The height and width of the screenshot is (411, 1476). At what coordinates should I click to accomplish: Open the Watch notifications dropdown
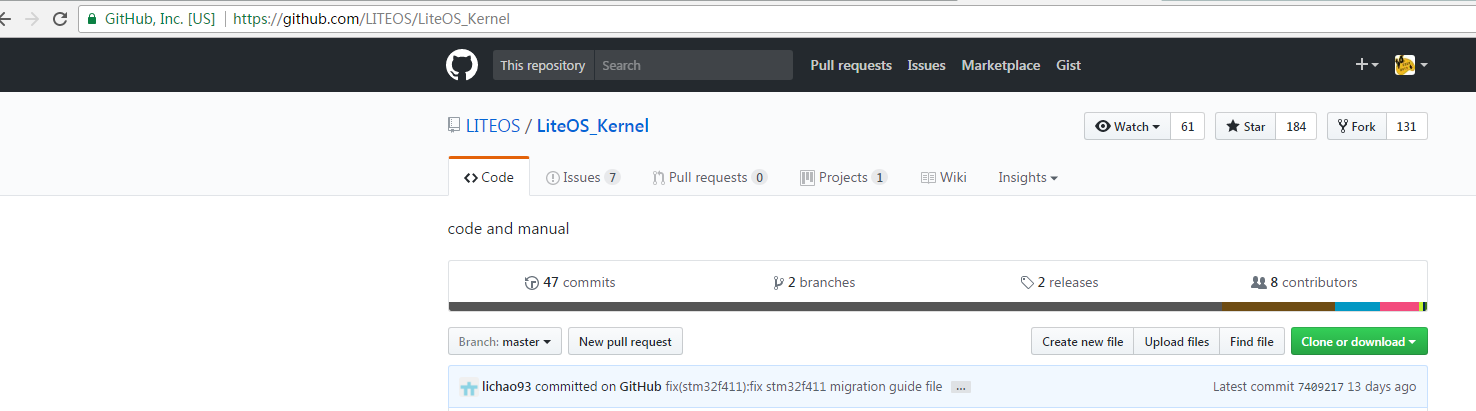(1127, 126)
